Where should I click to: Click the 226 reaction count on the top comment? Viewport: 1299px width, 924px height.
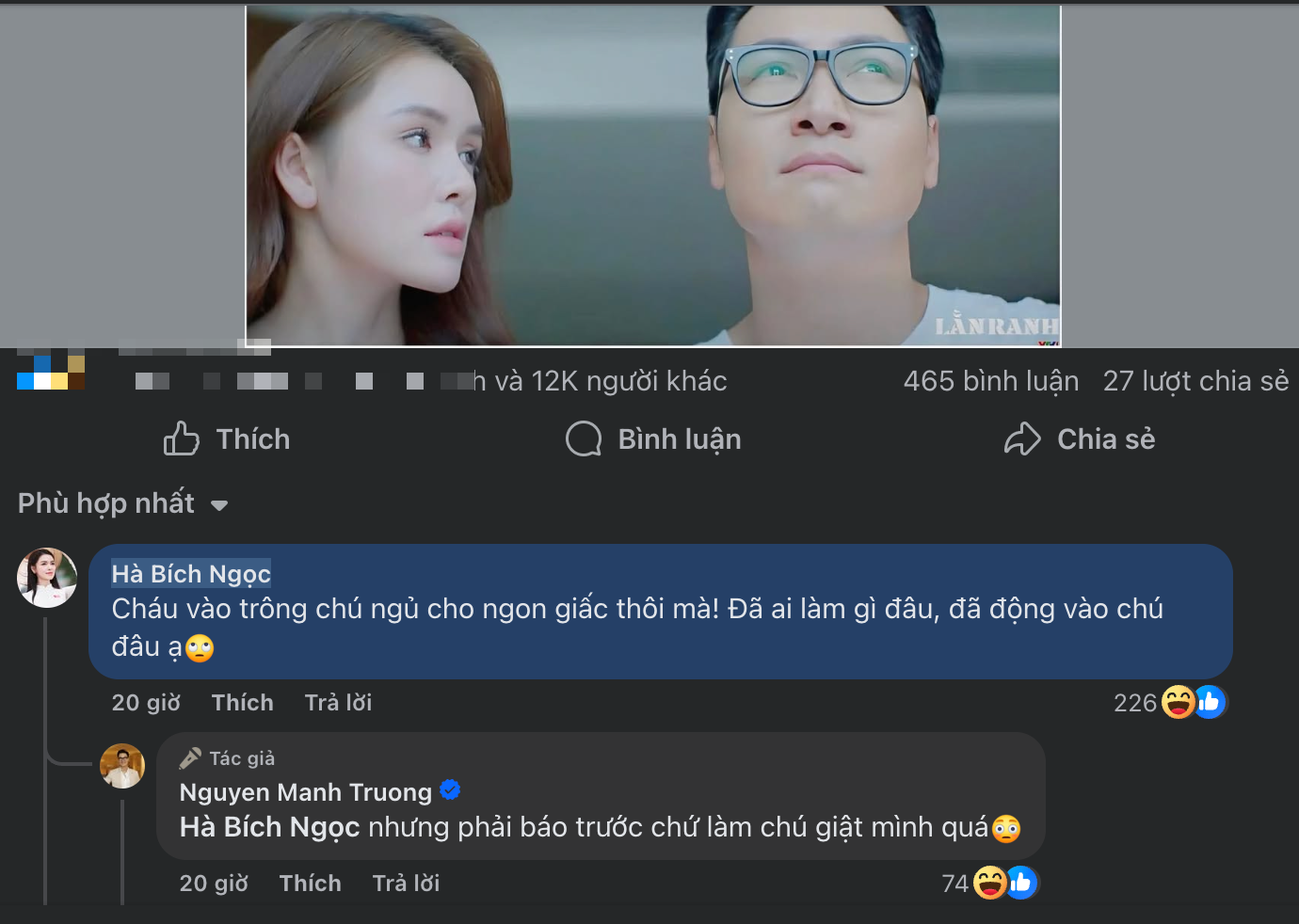pyautogui.click(x=1135, y=702)
